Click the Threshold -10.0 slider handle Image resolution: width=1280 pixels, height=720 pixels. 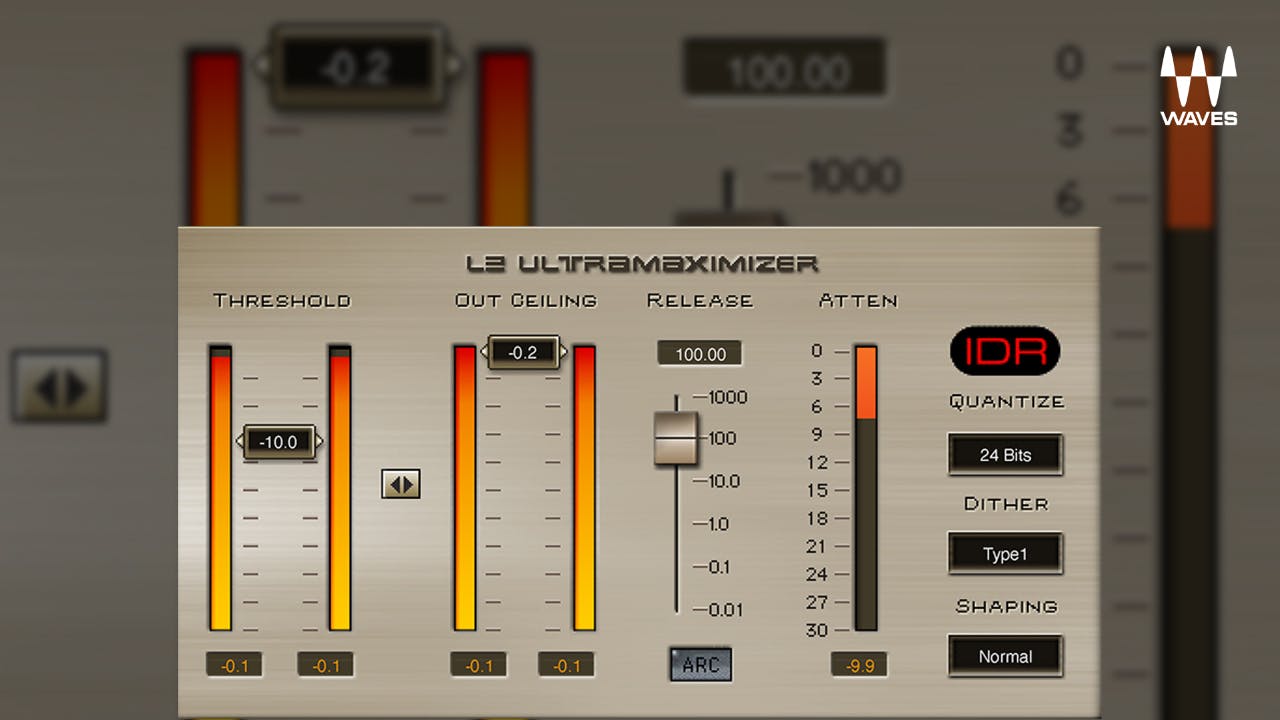279,442
